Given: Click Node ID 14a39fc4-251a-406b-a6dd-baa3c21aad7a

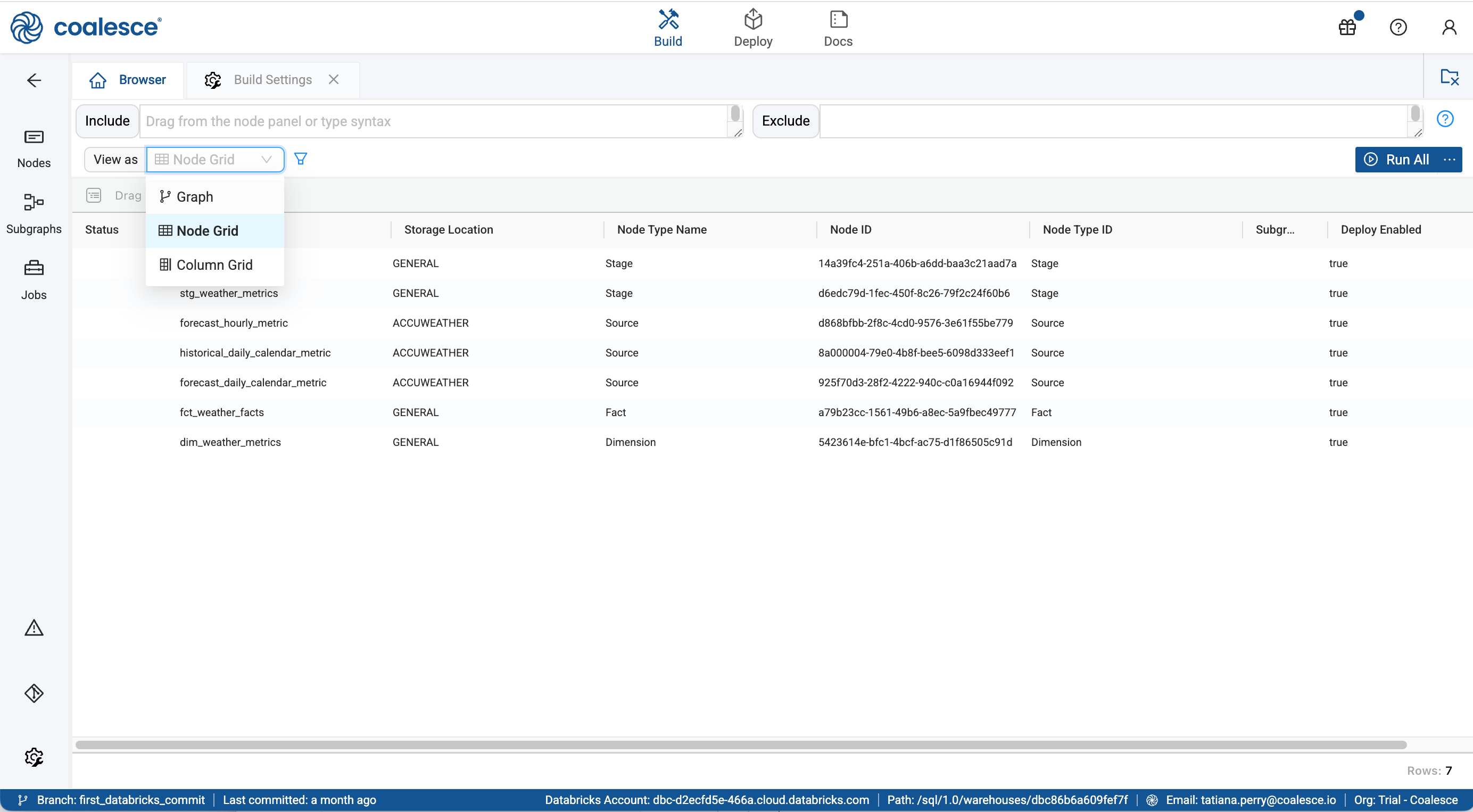Looking at the screenshot, I should pos(917,263).
